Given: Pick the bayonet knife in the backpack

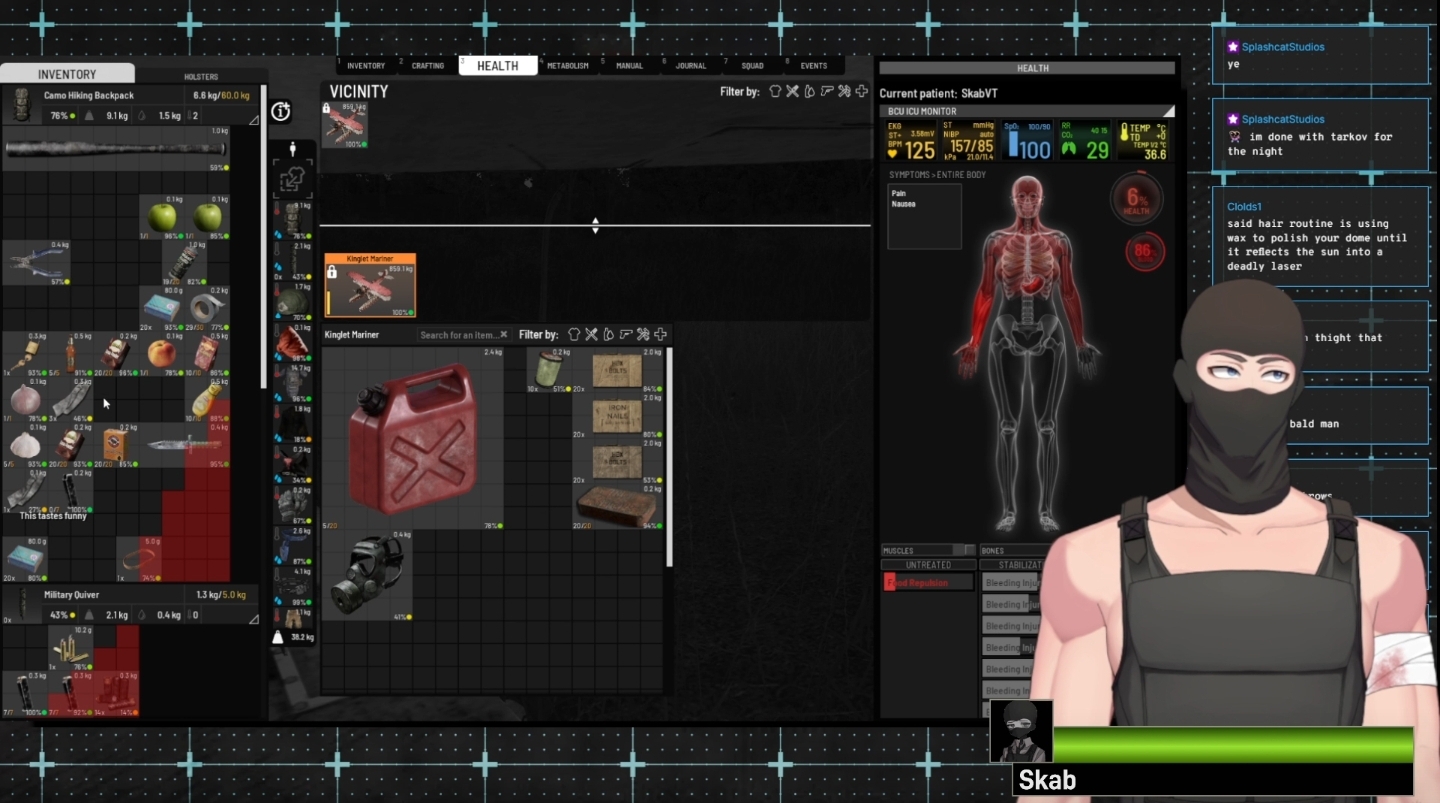Looking at the screenshot, I should tap(185, 445).
